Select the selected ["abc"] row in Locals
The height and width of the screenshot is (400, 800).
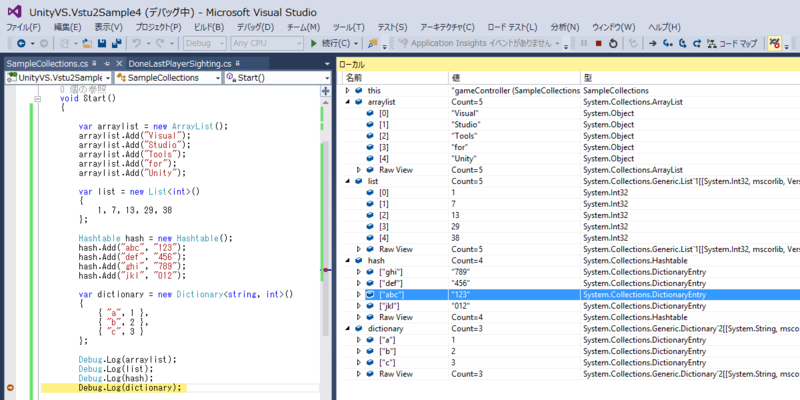coord(571,295)
